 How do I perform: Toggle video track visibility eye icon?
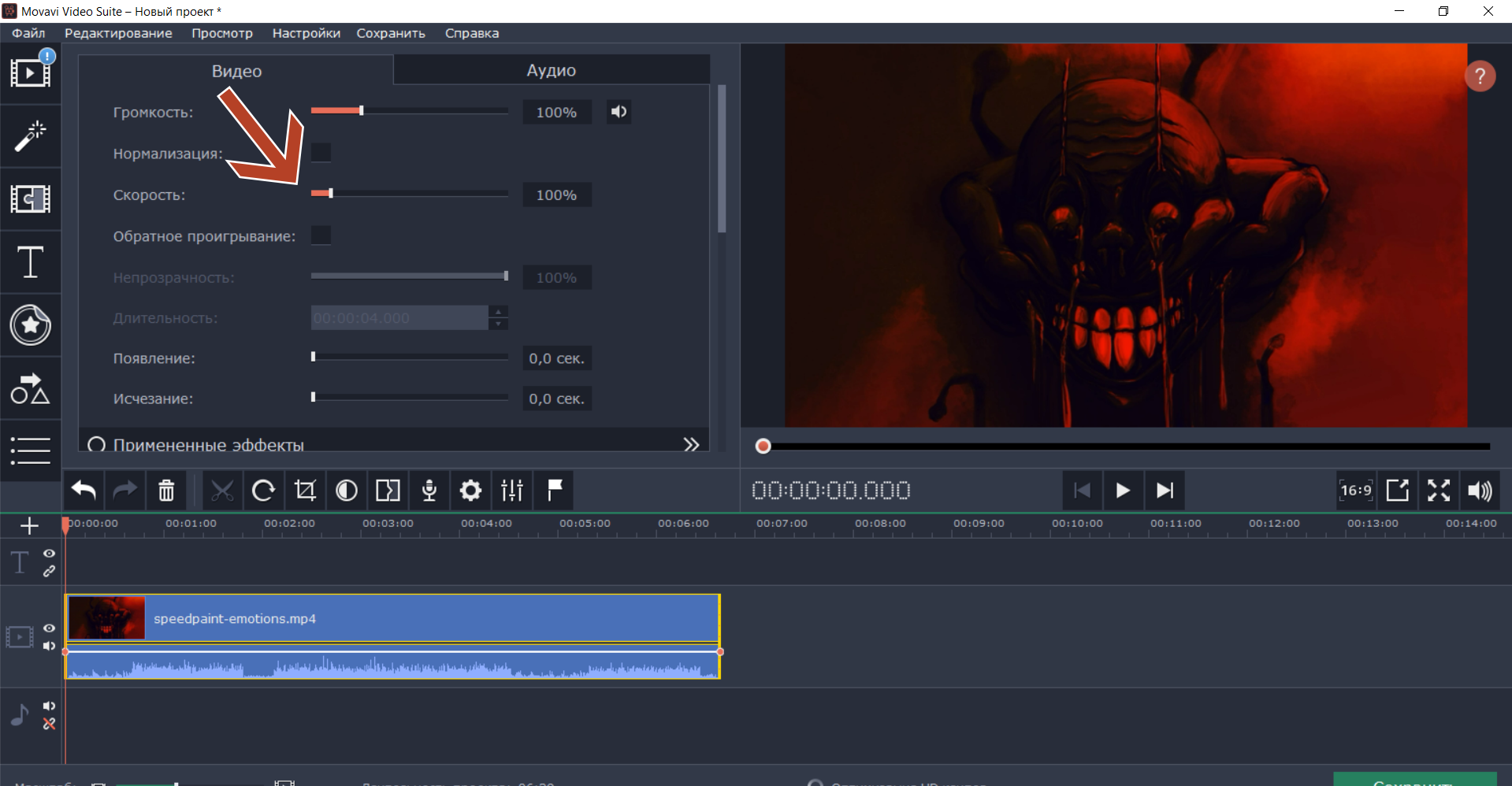49,628
